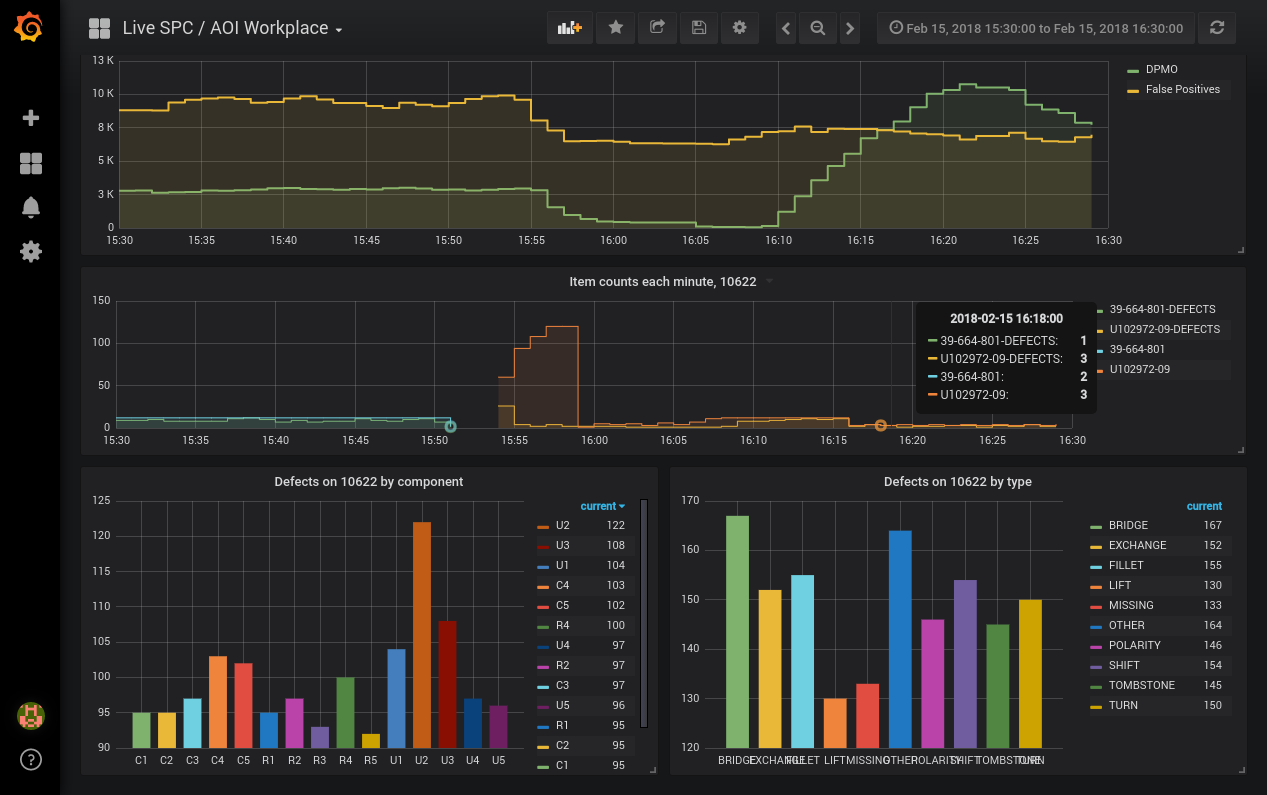The width and height of the screenshot is (1267, 795).
Task: Open the Create plus menu in sidebar
Action: (x=30, y=118)
